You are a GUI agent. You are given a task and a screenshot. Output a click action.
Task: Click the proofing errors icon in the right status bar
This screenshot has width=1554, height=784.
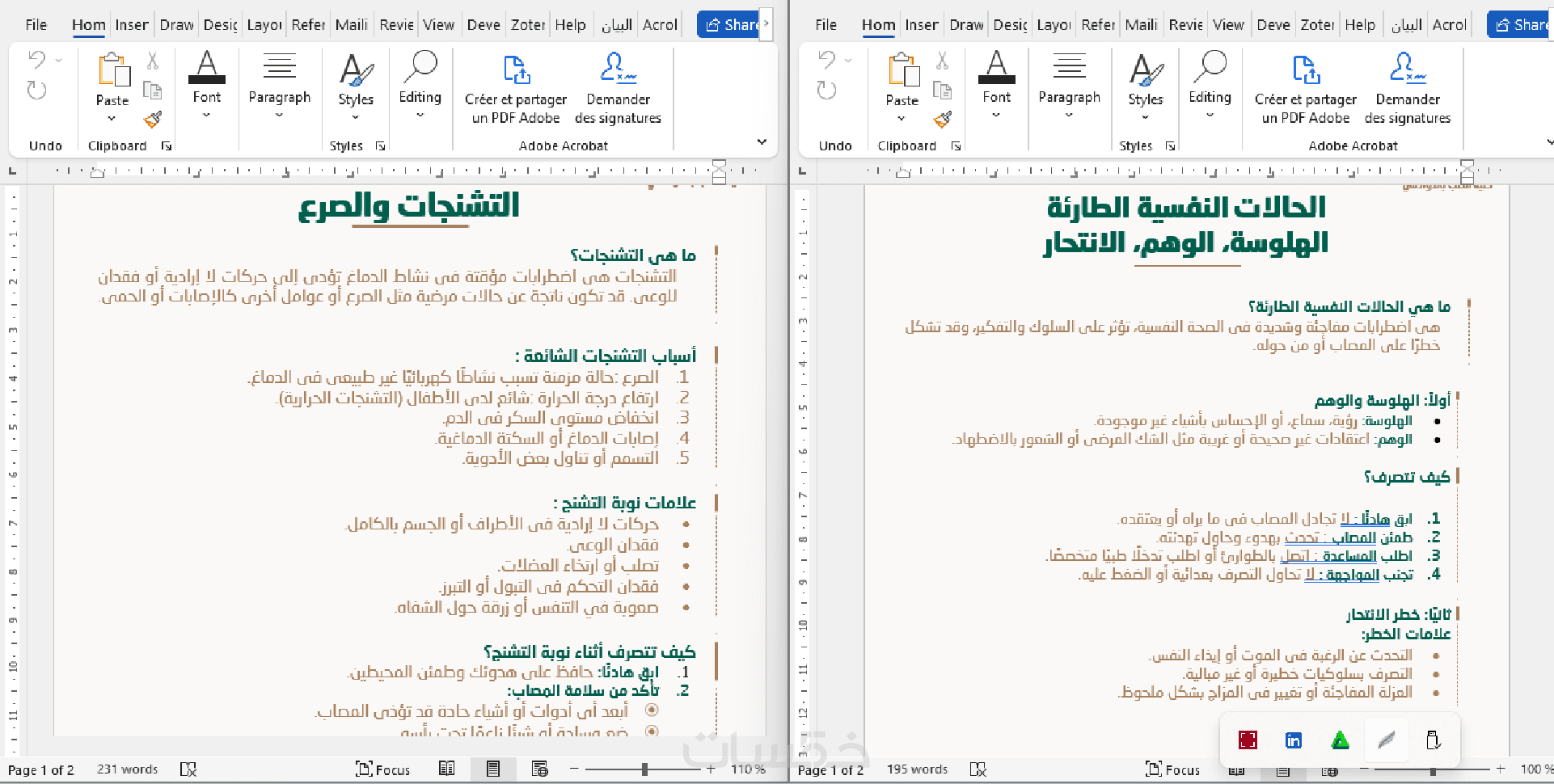tap(978, 769)
